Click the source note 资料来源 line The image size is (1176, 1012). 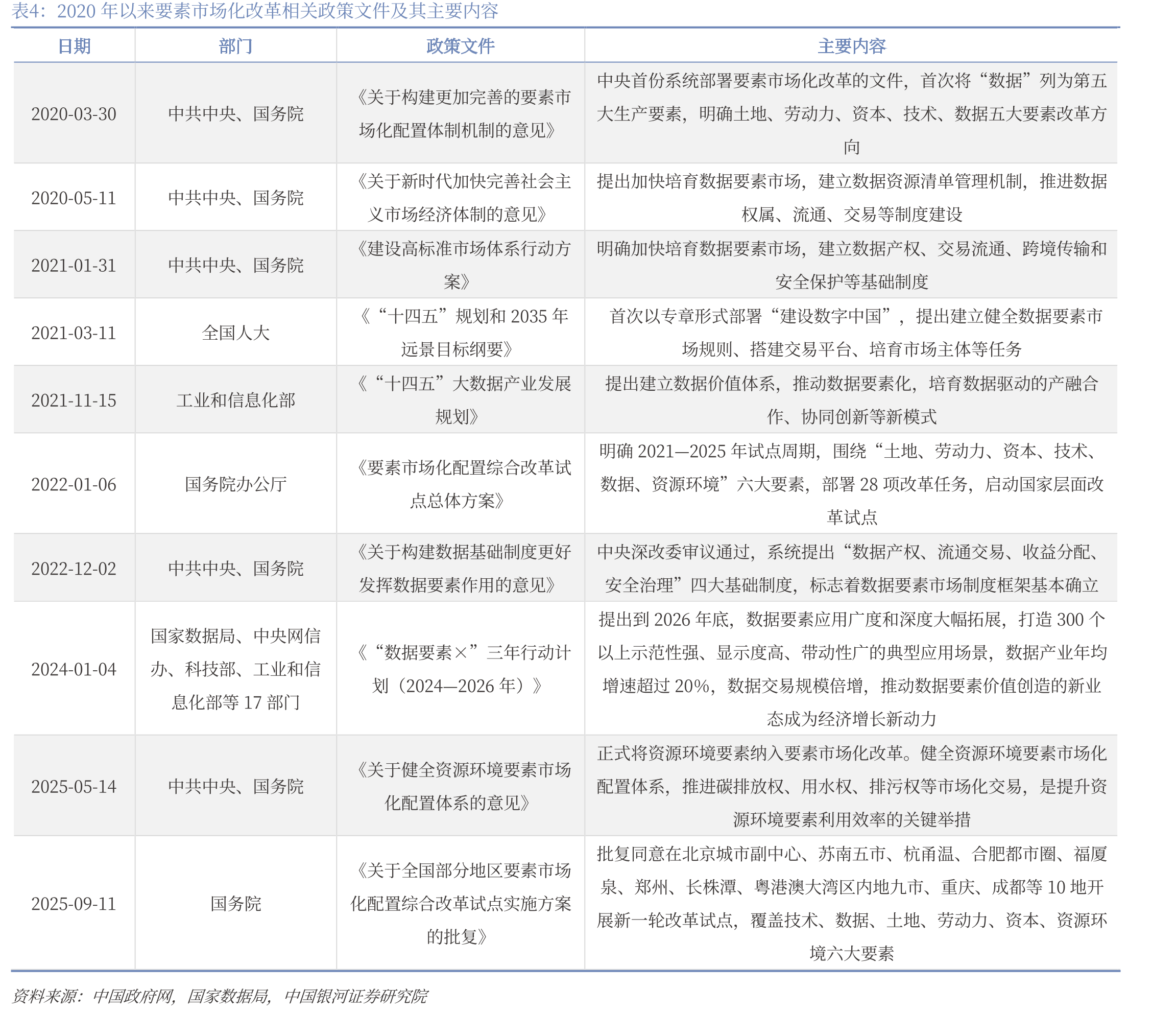pyautogui.click(x=220, y=997)
